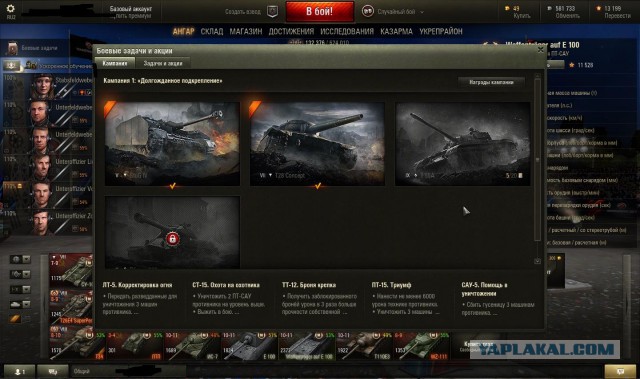Click Обменять credits link
Image resolution: width=640 pixels, height=379 pixels.
pyautogui.click(x=567, y=16)
